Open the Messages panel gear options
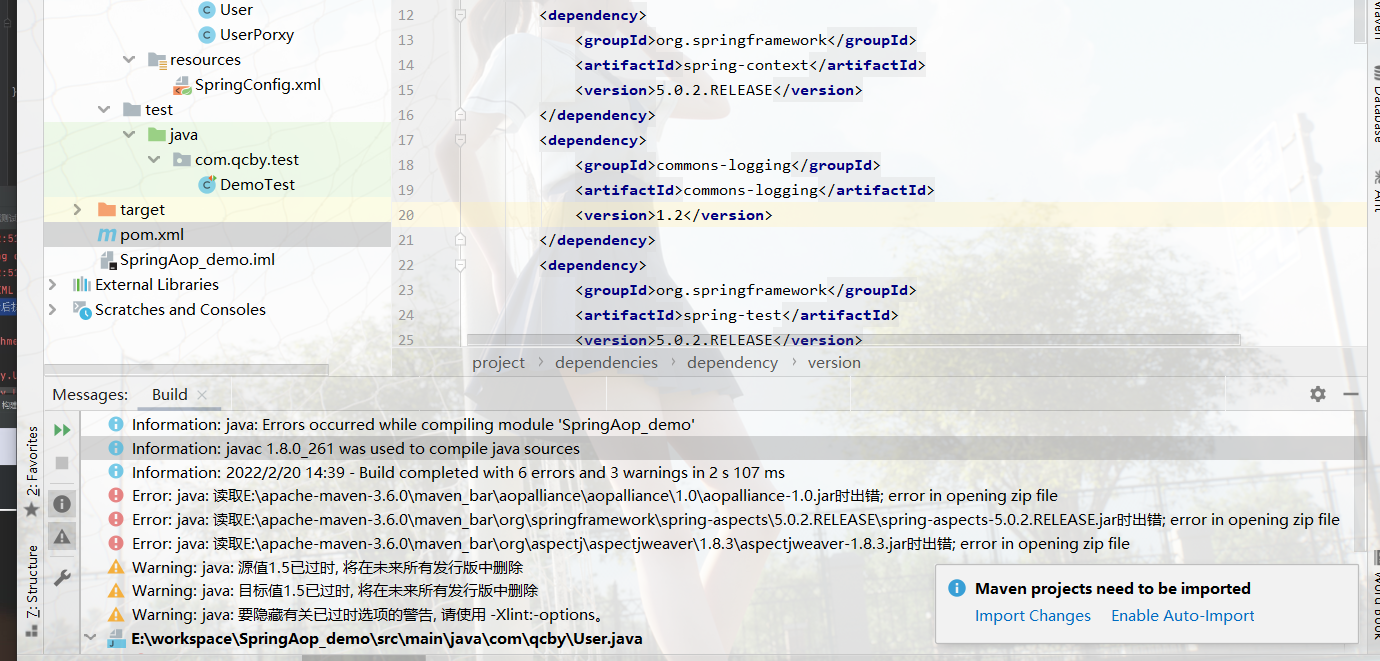This screenshot has height=661, width=1380. 1318,394
